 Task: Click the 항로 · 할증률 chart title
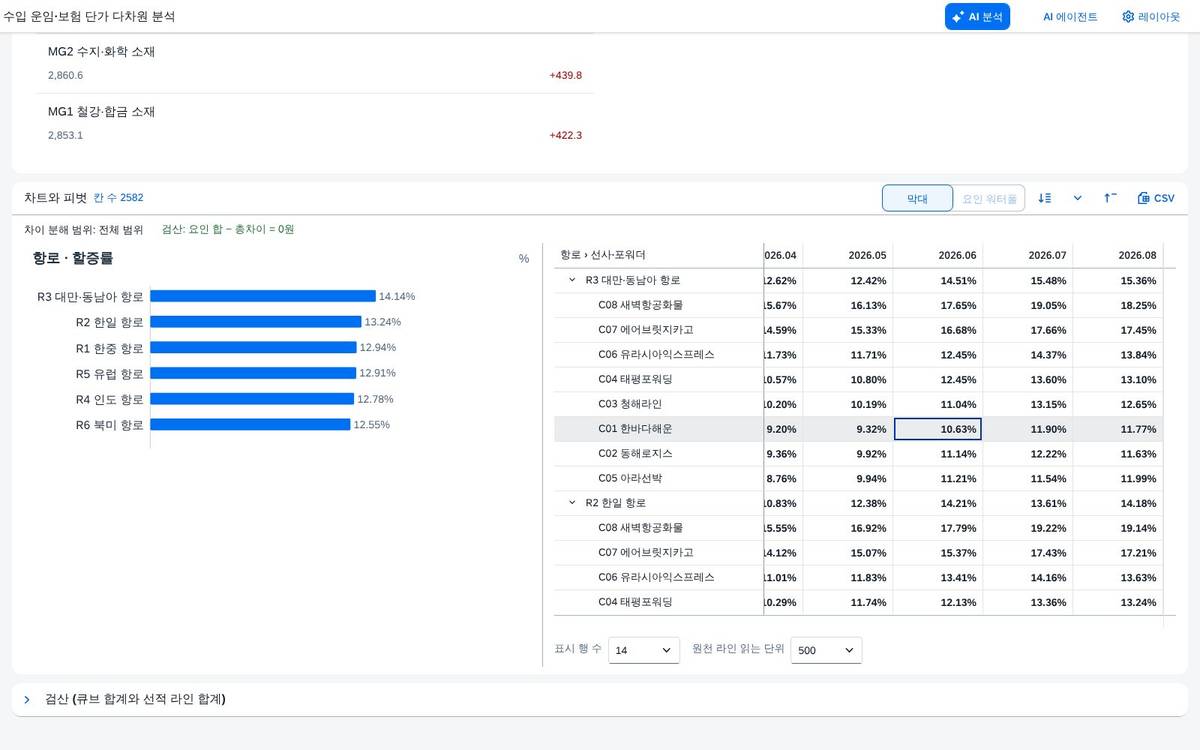[73, 258]
